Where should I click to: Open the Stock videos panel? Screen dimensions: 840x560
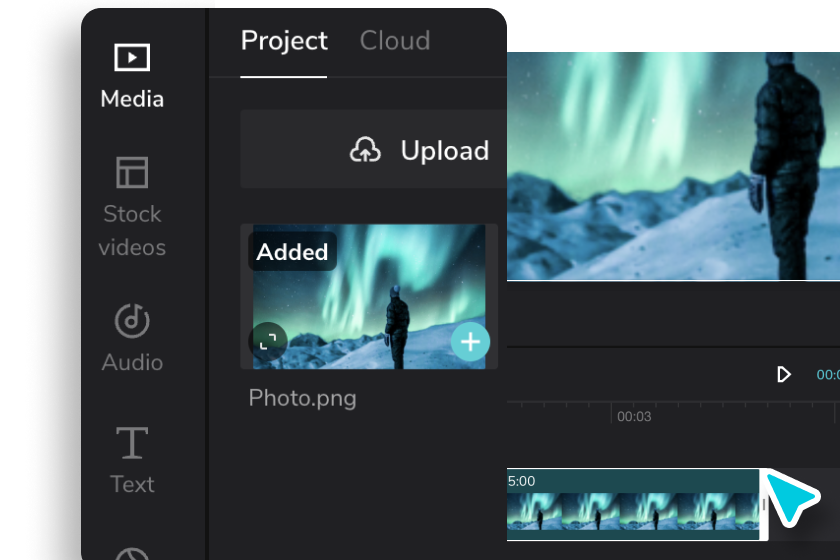[132, 207]
